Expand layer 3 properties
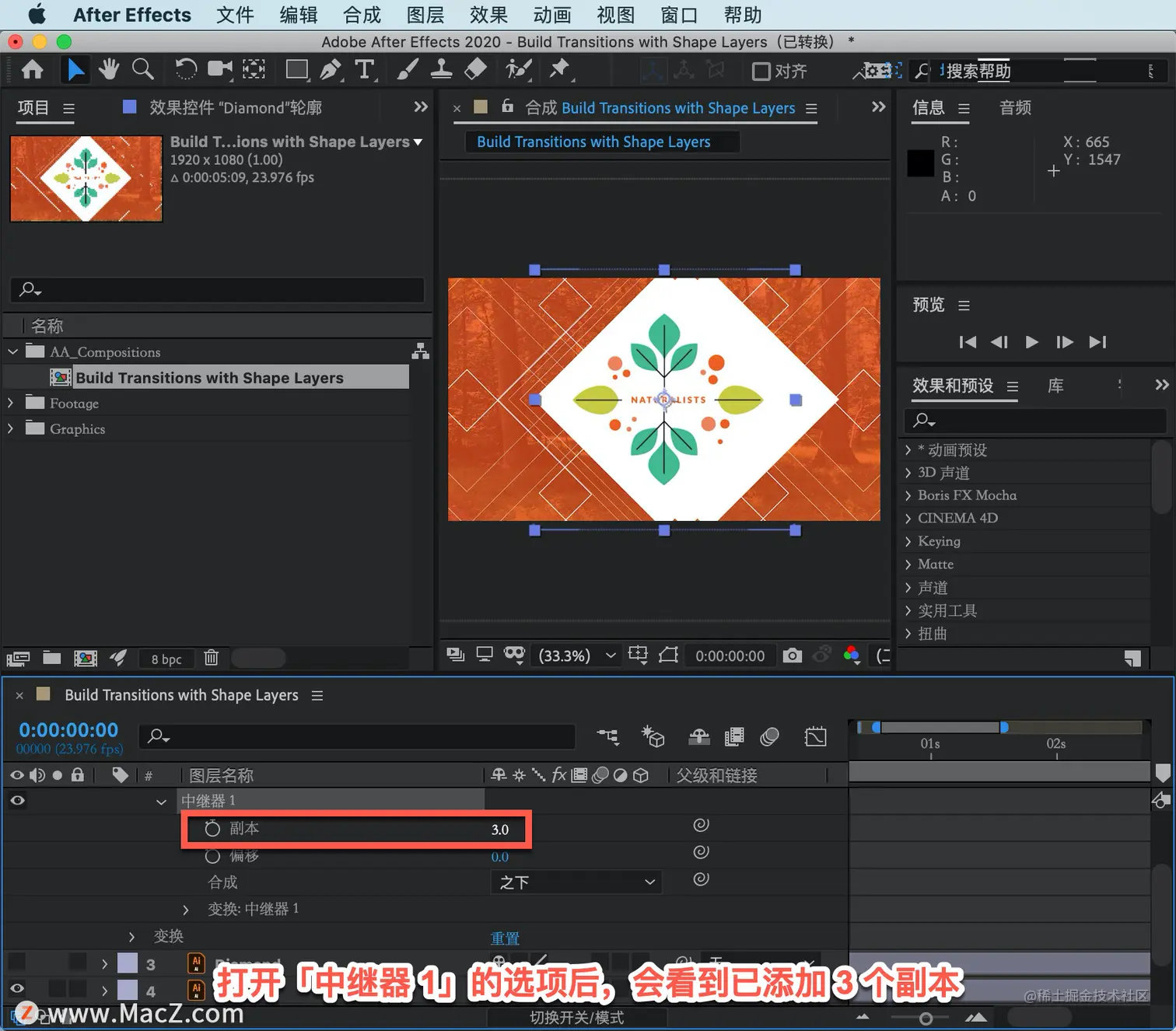The height and width of the screenshot is (1031, 1176). coord(104,964)
